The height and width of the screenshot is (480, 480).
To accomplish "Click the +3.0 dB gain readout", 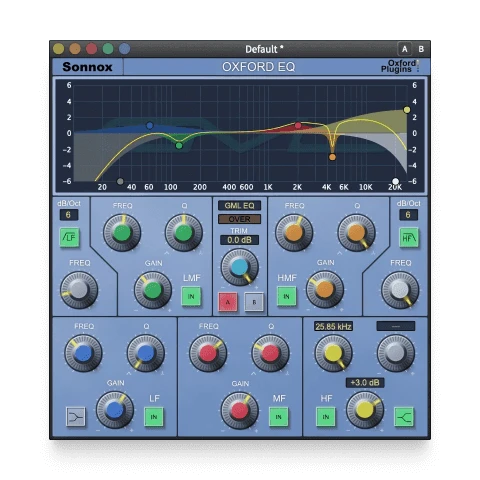I will click(365, 383).
